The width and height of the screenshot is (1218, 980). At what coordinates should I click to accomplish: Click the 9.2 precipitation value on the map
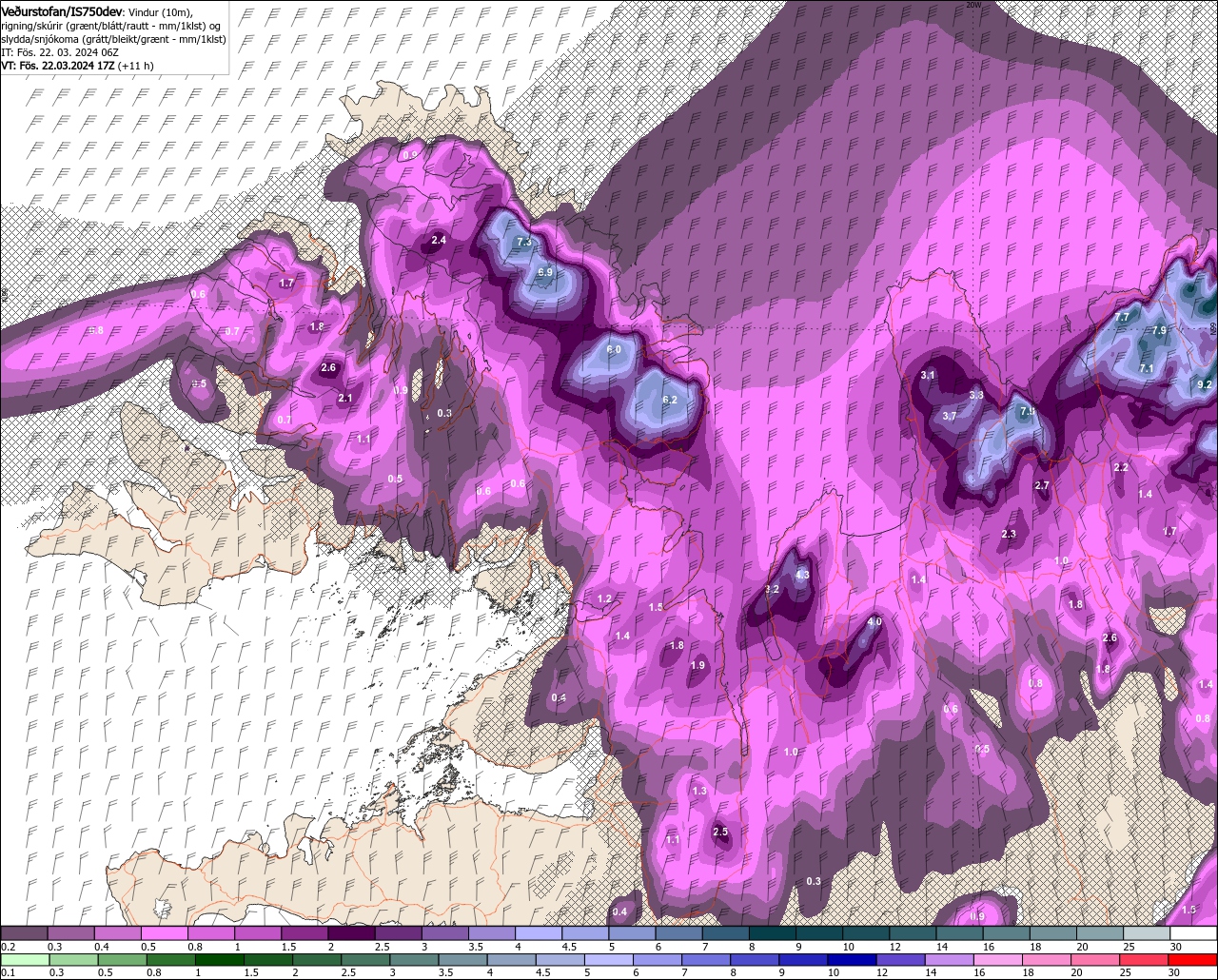1205,384
